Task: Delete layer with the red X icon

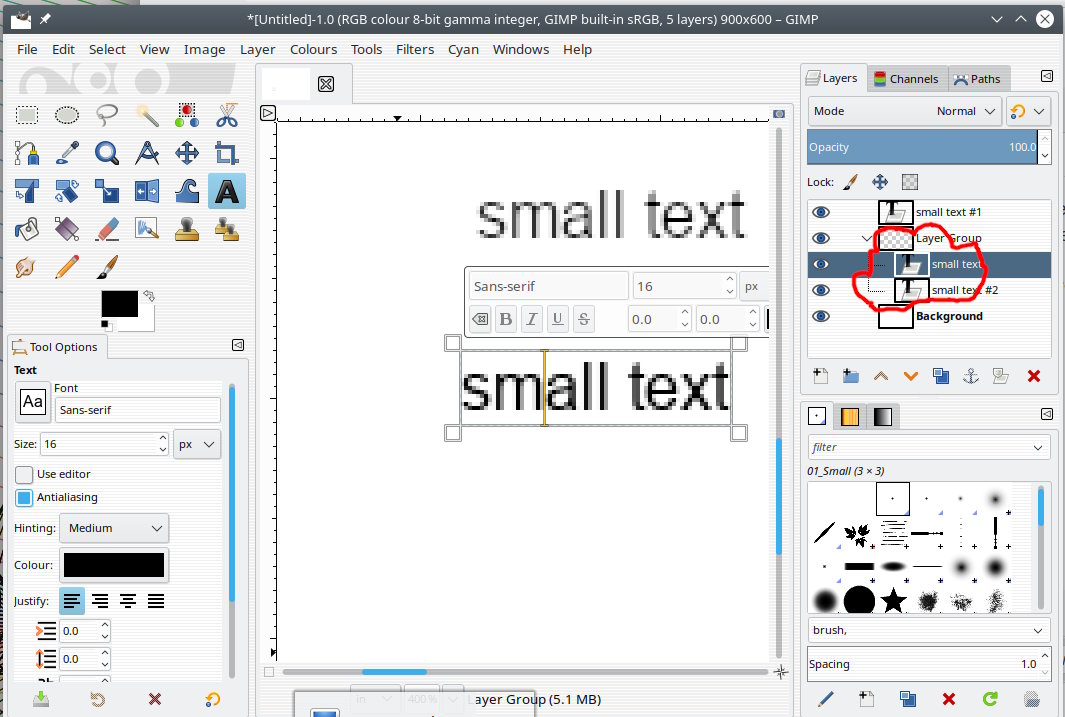Action: click(1034, 376)
